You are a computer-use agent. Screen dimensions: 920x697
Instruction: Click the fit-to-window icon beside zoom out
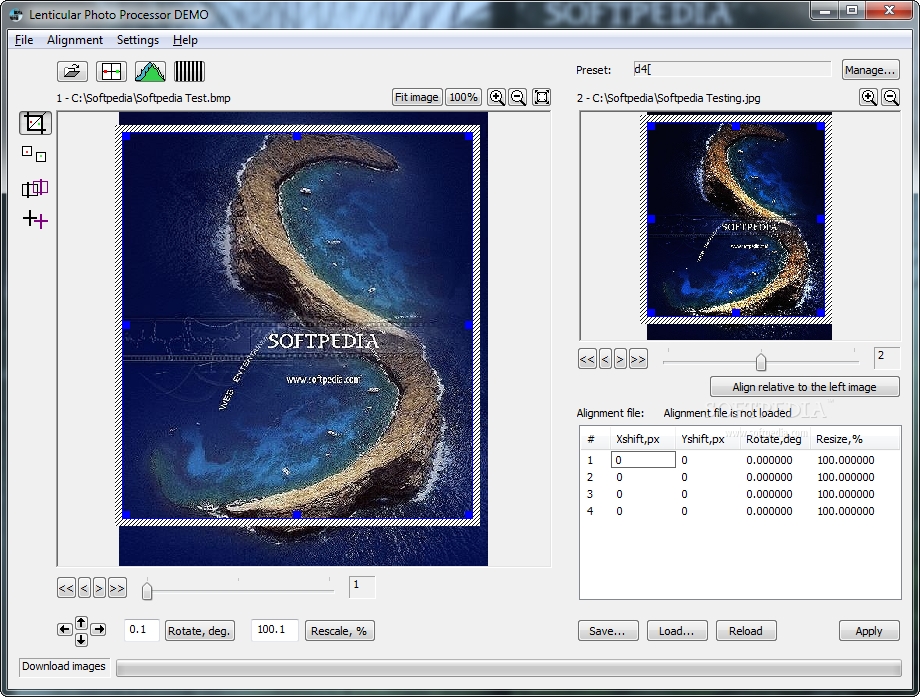point(542,97)
